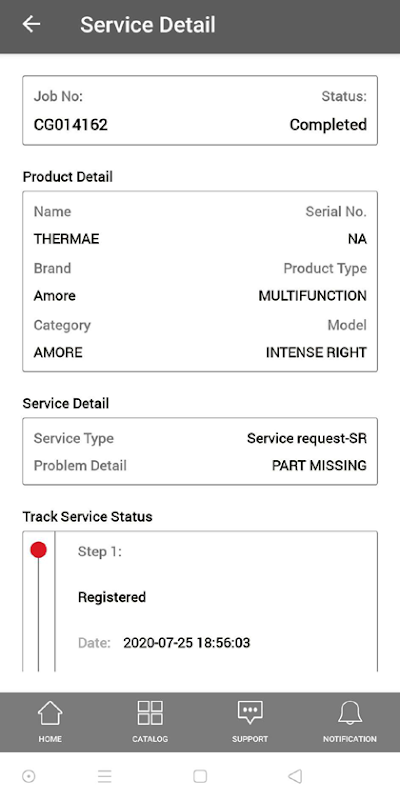Select the red Step 1 timeline marker
The width and height of the screenshot is (400, 800).
[x=38, y=549]
